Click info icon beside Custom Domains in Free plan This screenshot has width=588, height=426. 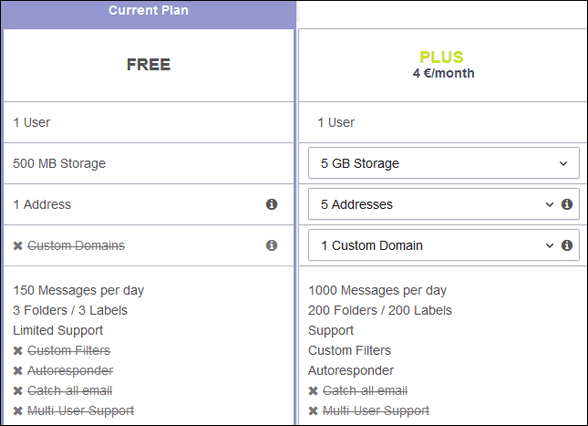272,245
